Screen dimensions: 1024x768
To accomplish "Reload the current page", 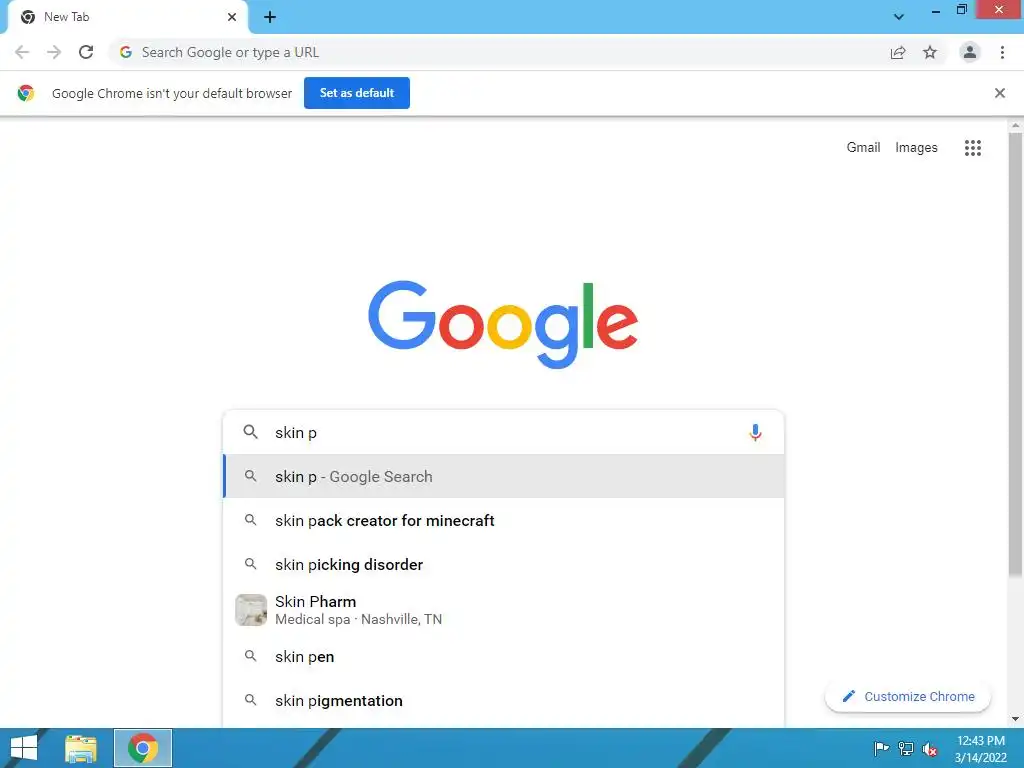I will (x=86, y=52).
